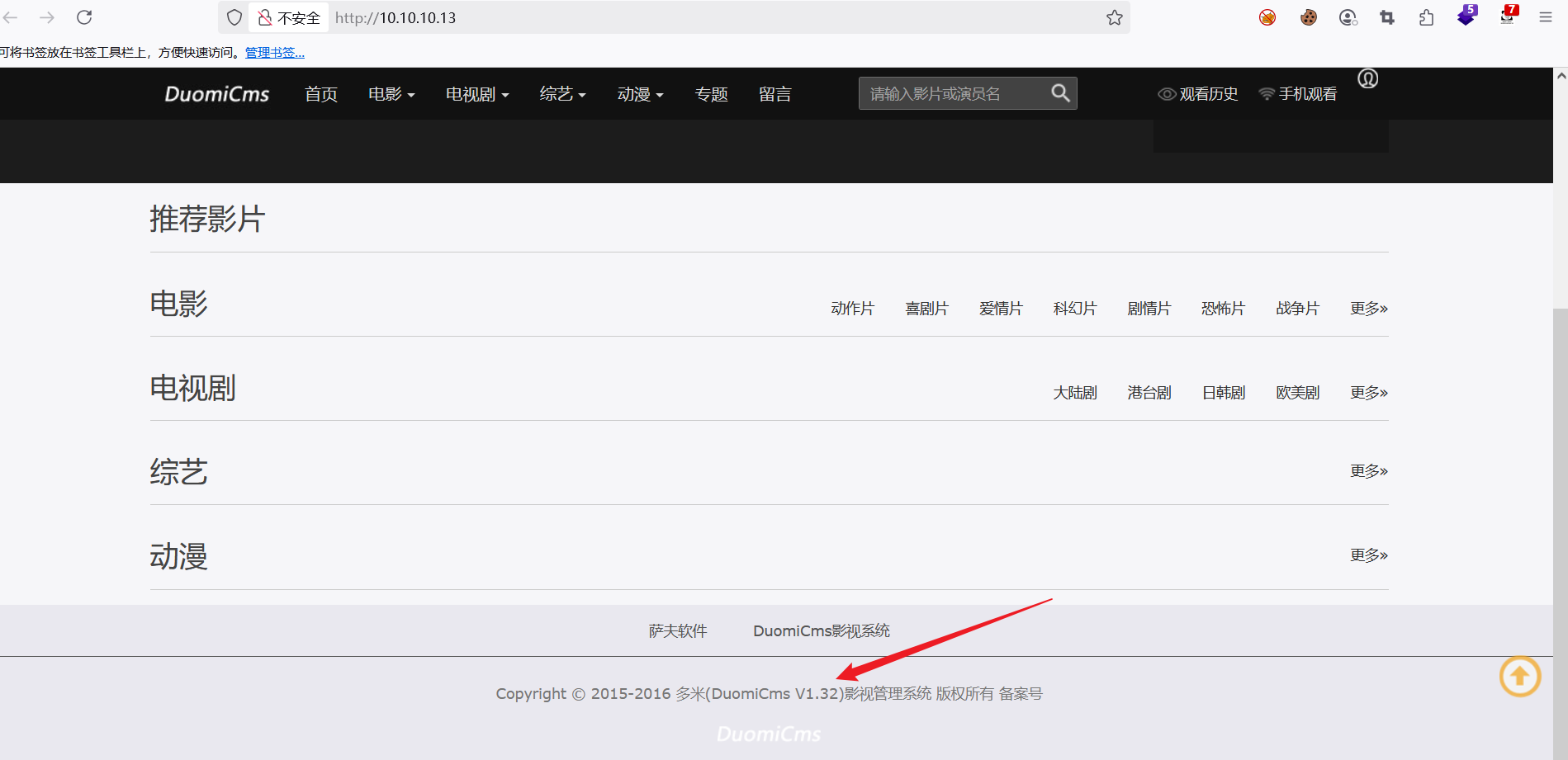The image size is (1568, 760).
Task: Expand the 综艺 navigation dropdown
Action: point(563,94)
